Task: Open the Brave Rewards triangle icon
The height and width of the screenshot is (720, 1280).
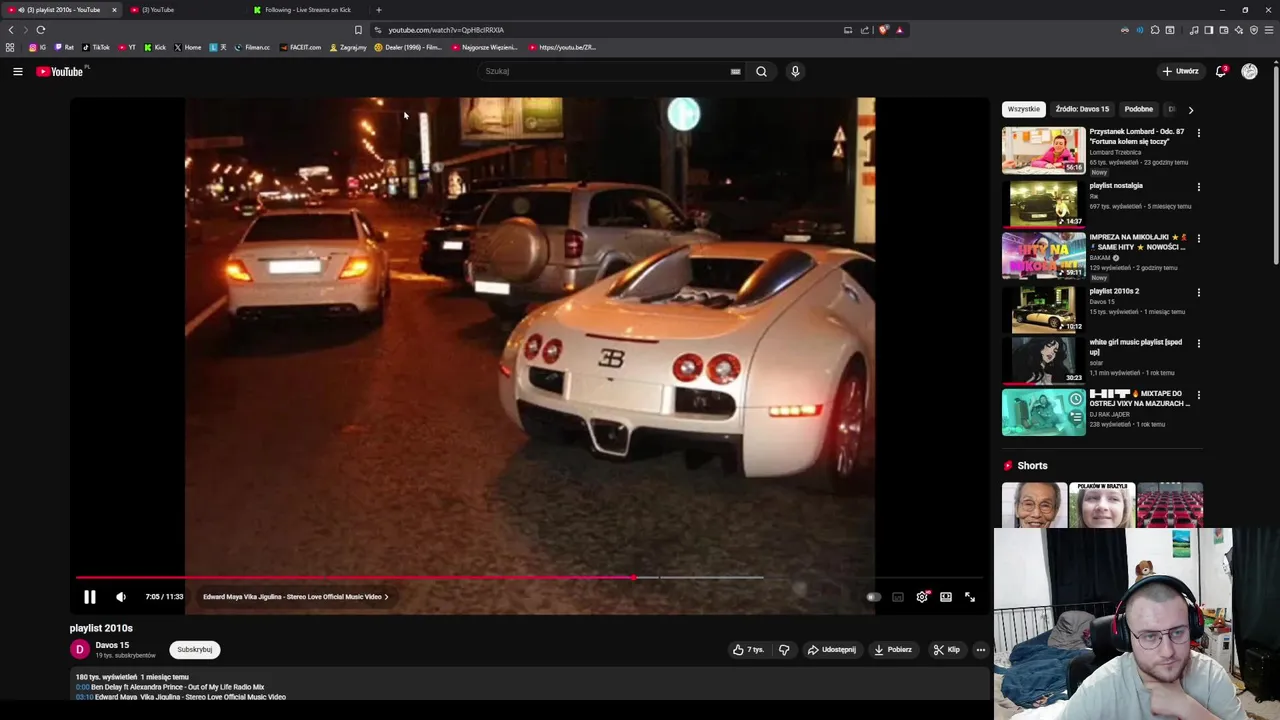Action: (x=899, y=30)
